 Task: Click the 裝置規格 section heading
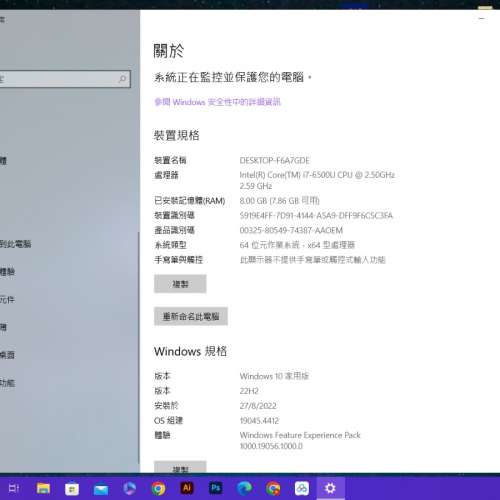point(176,135)
